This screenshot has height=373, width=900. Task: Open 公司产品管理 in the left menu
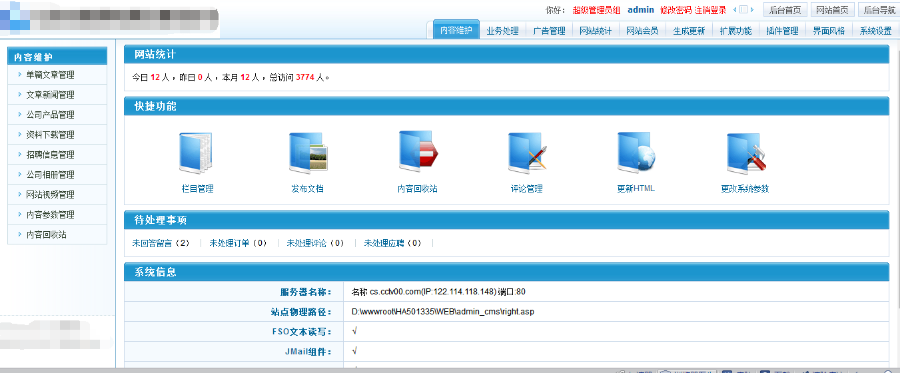[x=50, y=115]
